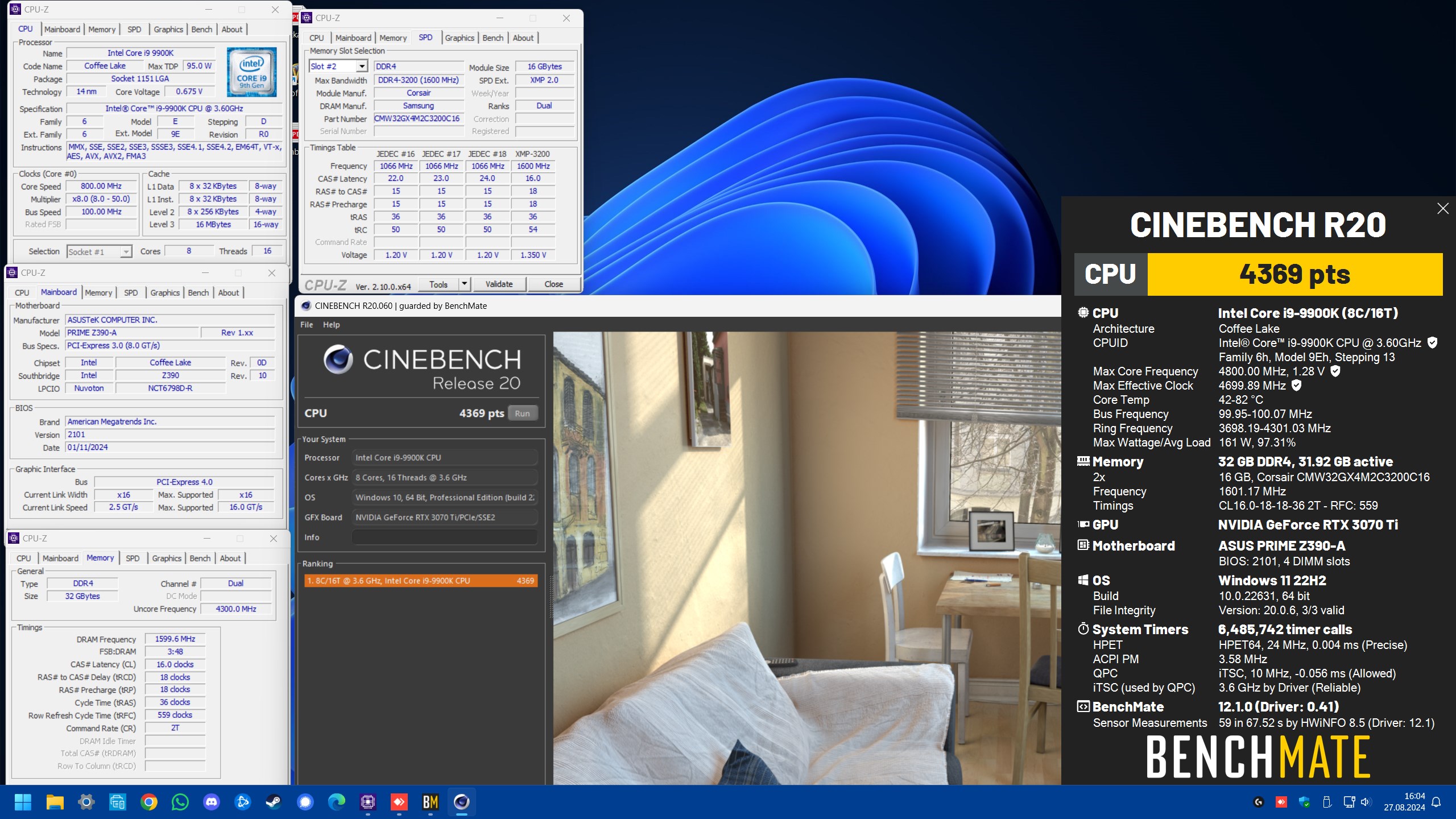Select SPD tab in the Mainboard window
The height and width of the screenshot is (819, 1456).
(131, 293)
